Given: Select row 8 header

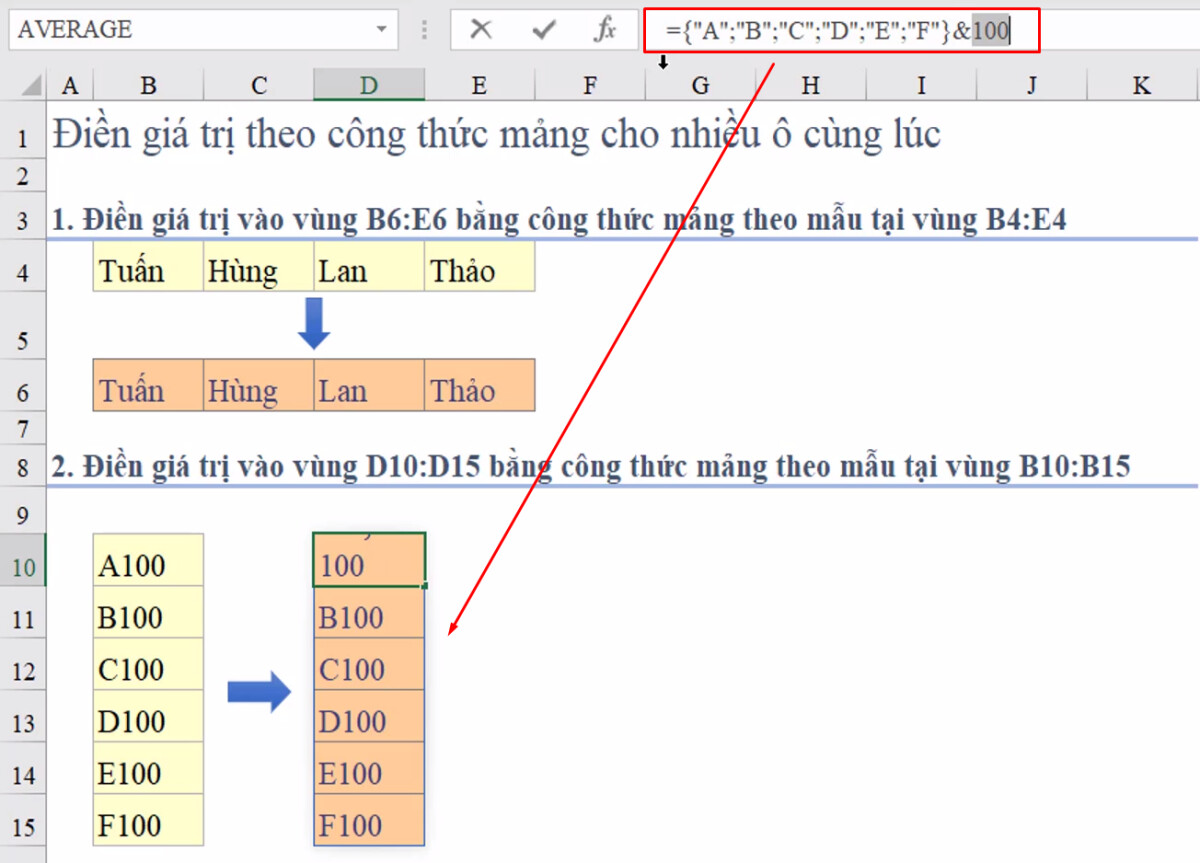Looking at the screenshot, I should point(23,467).
